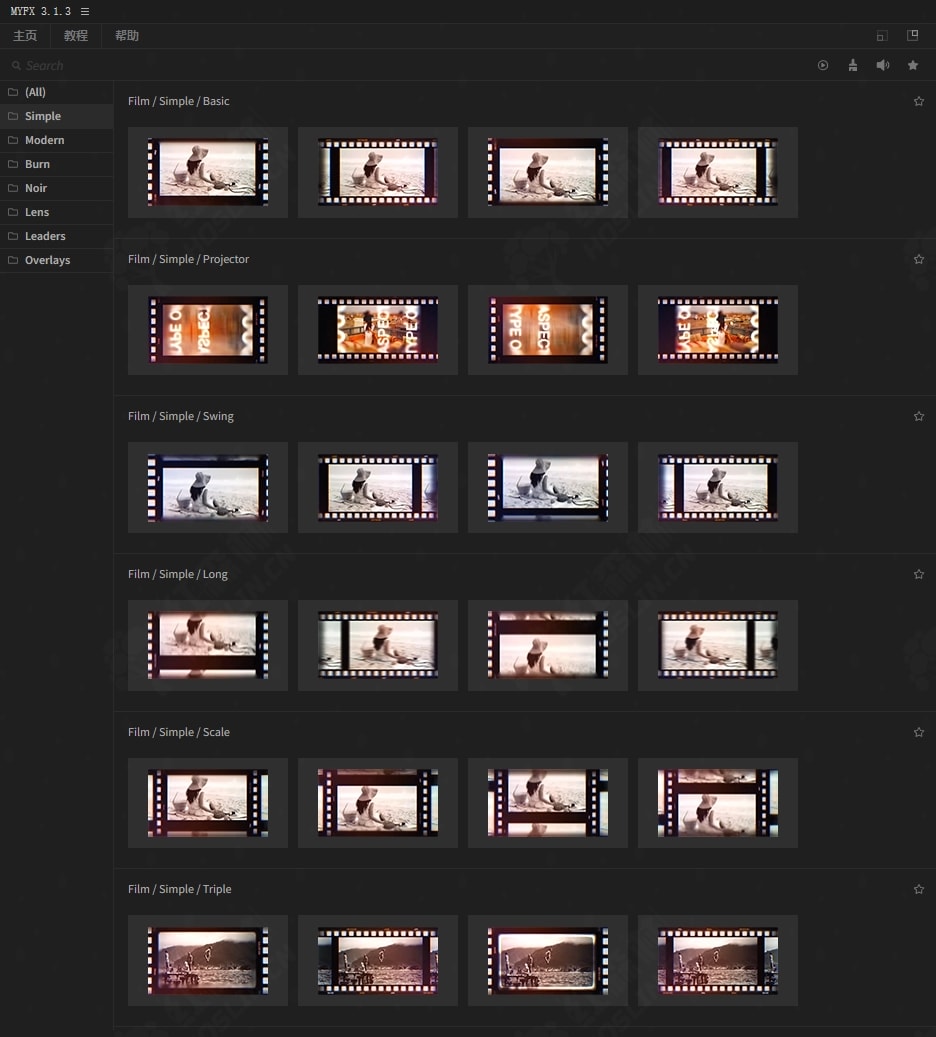Screen dimensions: 936x1037
Task: Select the Noir category folder
Action: coord(57,188)
